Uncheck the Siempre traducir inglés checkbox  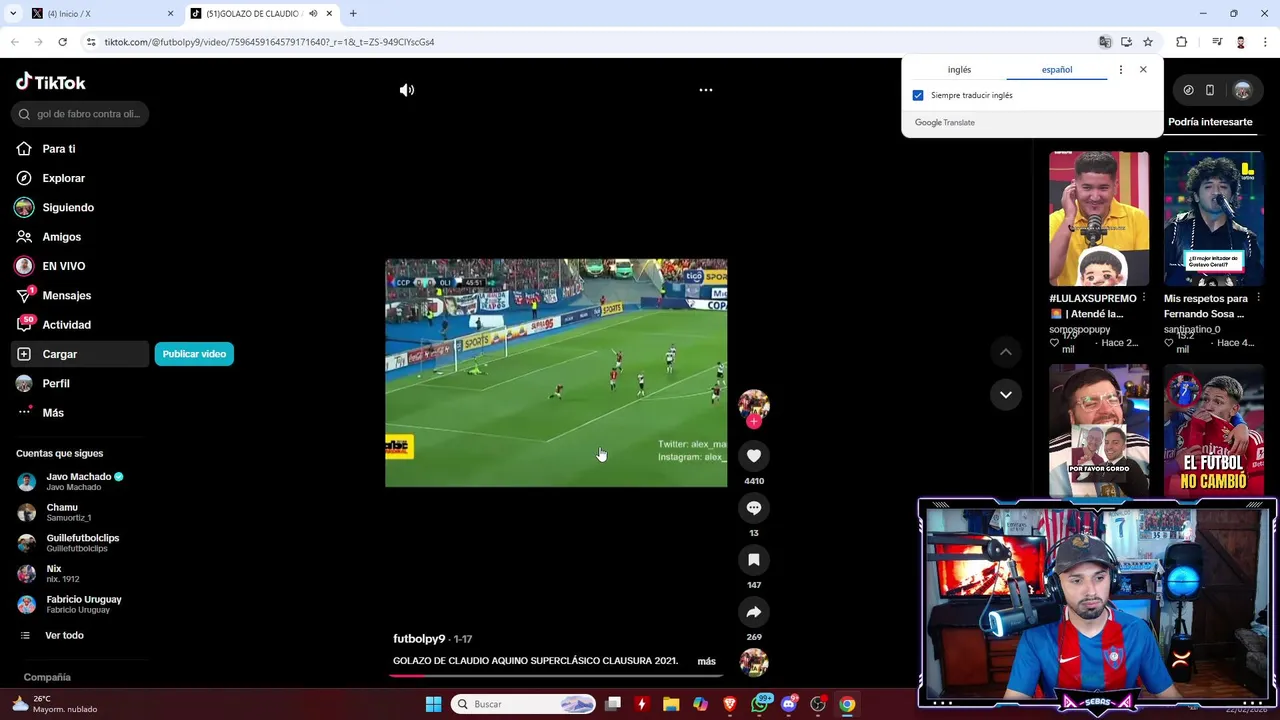tap(918, 95)
